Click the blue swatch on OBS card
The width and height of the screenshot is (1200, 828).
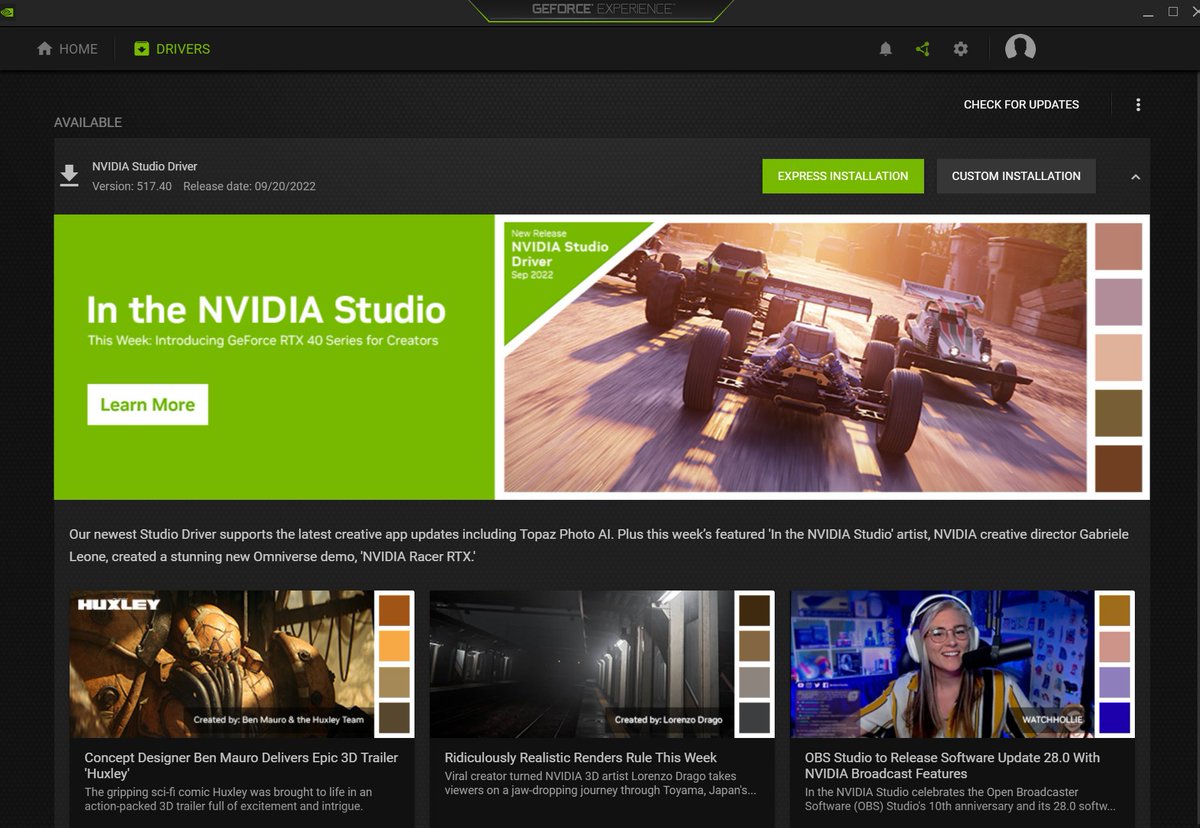[x=1114, y=718]
